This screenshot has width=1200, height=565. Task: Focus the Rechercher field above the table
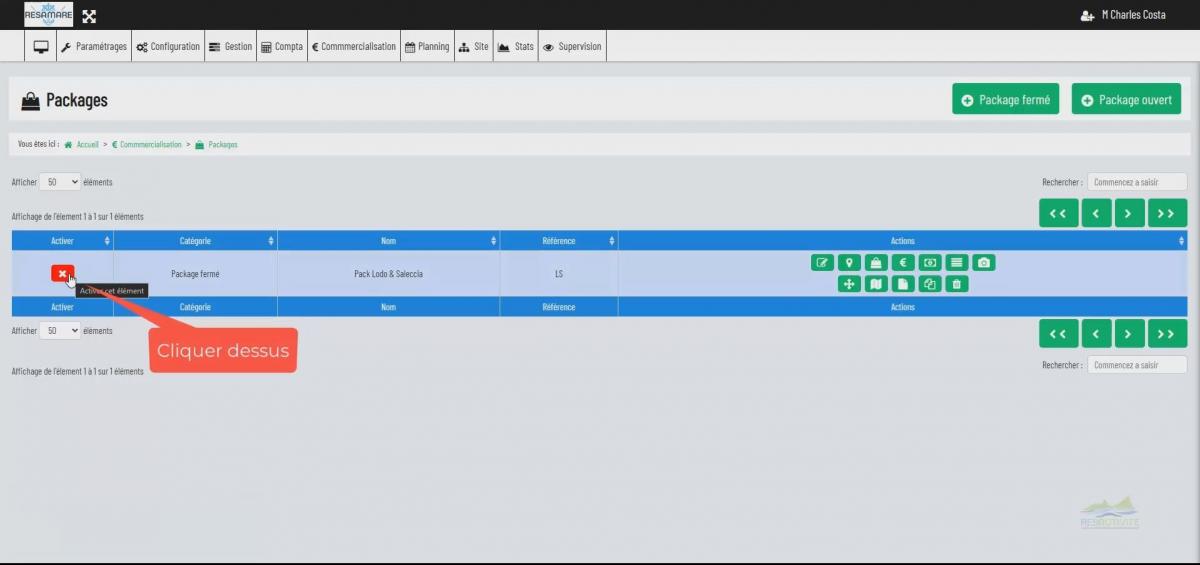tap(1137, 182)
